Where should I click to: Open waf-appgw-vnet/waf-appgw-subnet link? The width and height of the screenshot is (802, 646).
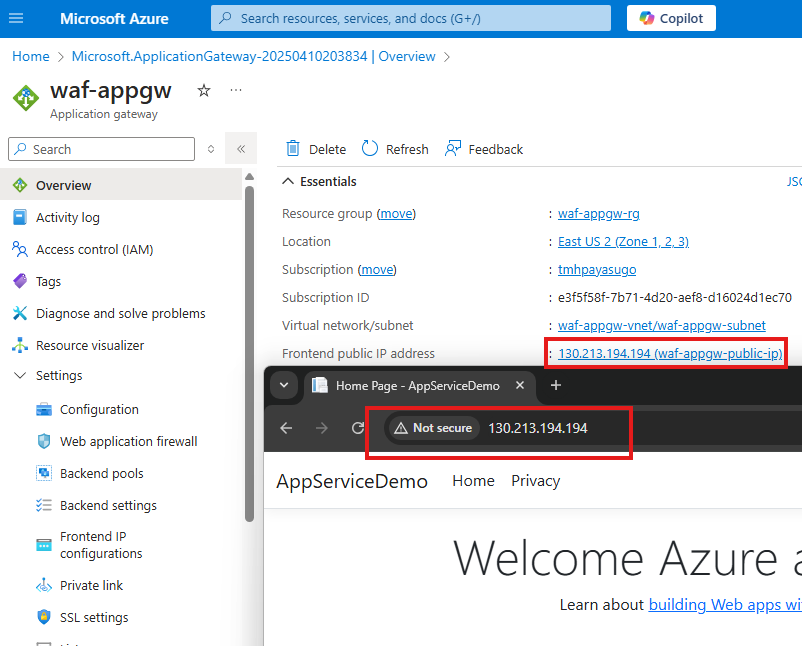661,325
